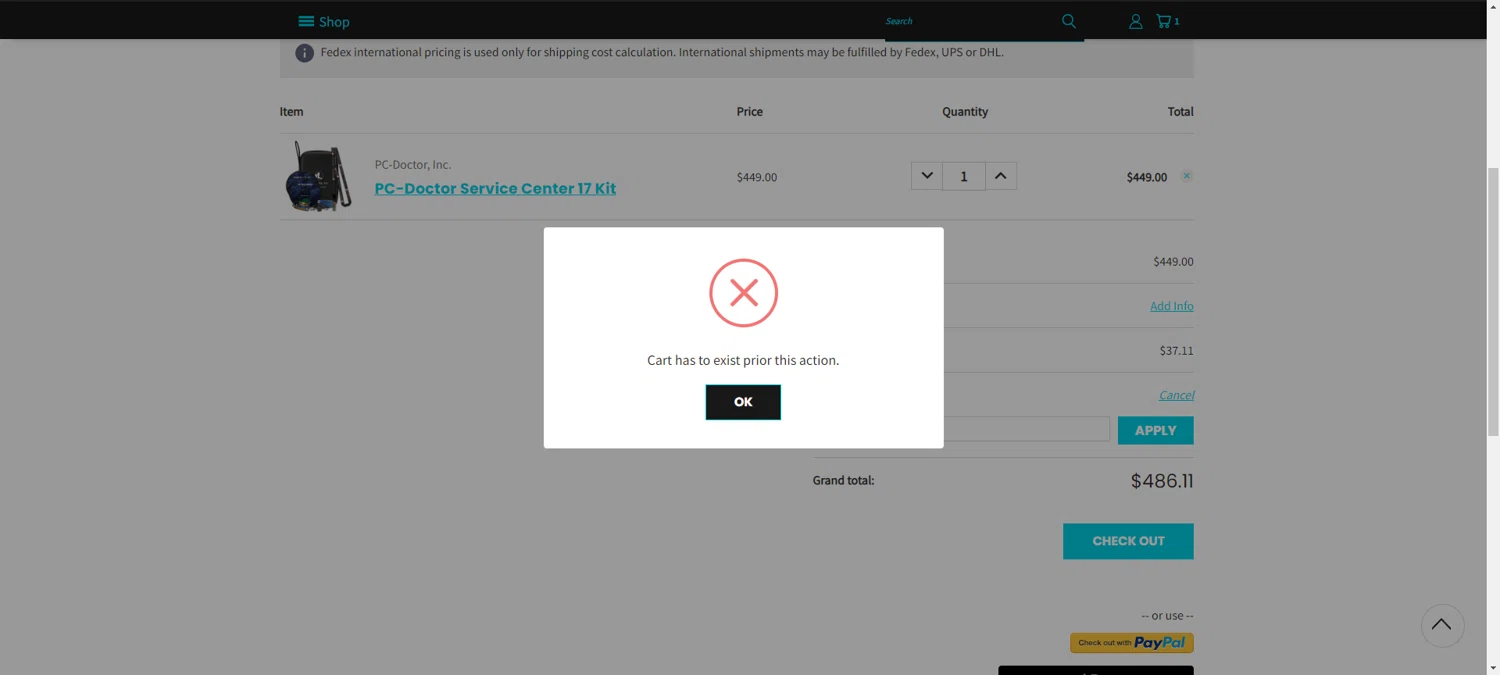The width and height of the screenshot is (1500, 675).
Task: Apply the coupon with the APPLY button
Action: pyautogui.click(x=1155, y=430)
